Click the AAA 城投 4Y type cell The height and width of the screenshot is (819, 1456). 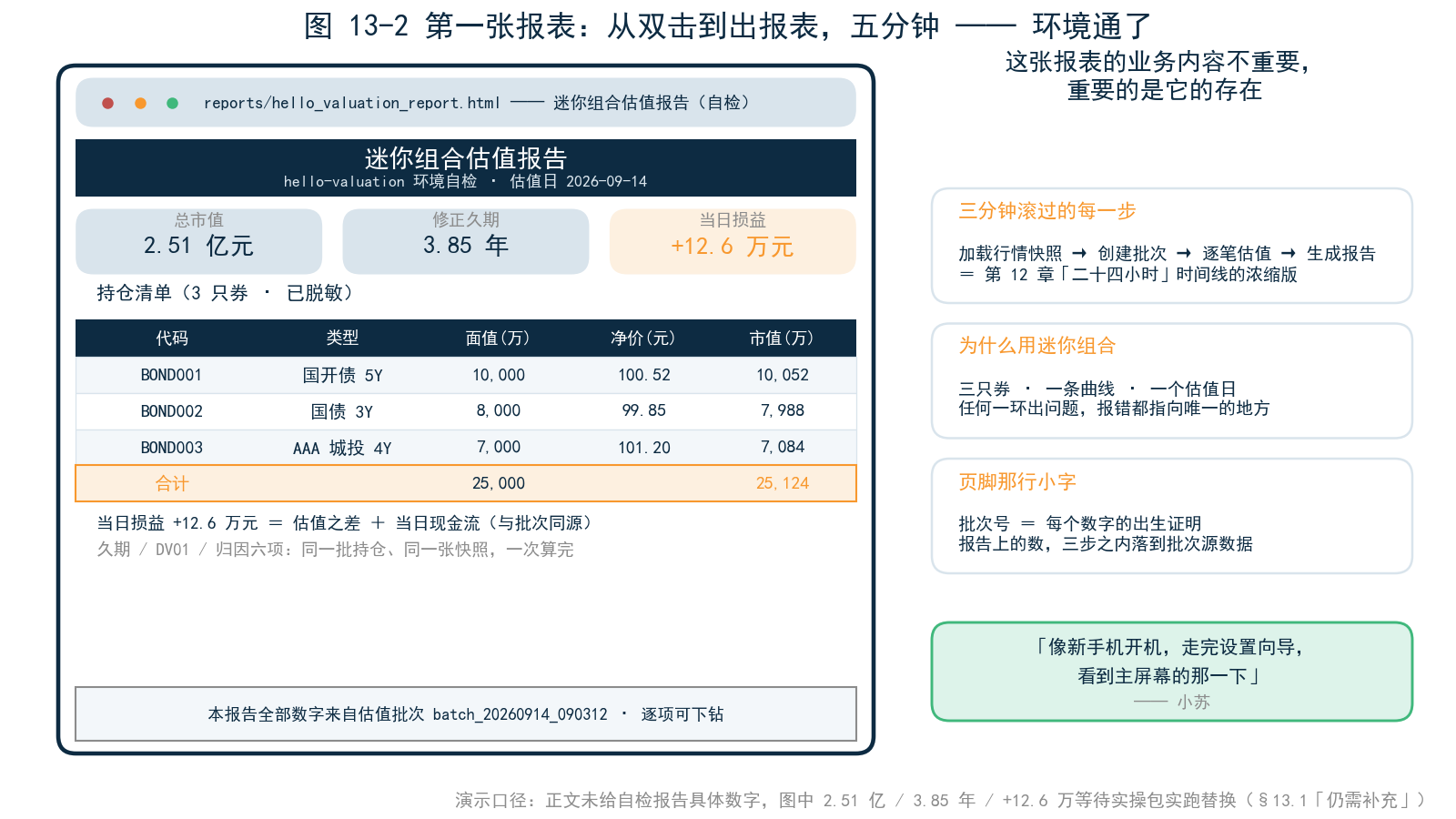[342, 448]
